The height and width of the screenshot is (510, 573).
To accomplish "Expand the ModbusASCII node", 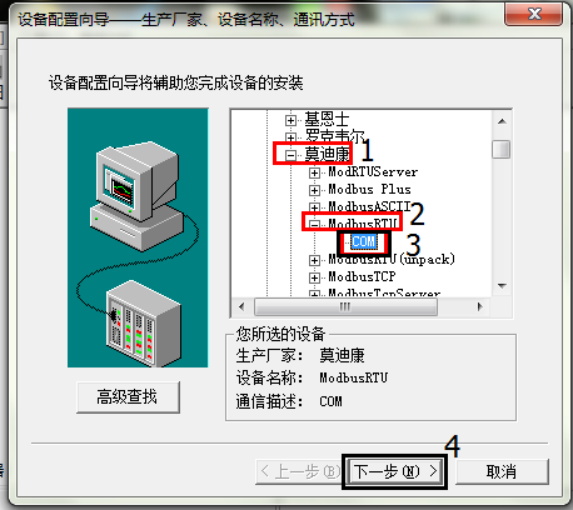I will (314, 208).
